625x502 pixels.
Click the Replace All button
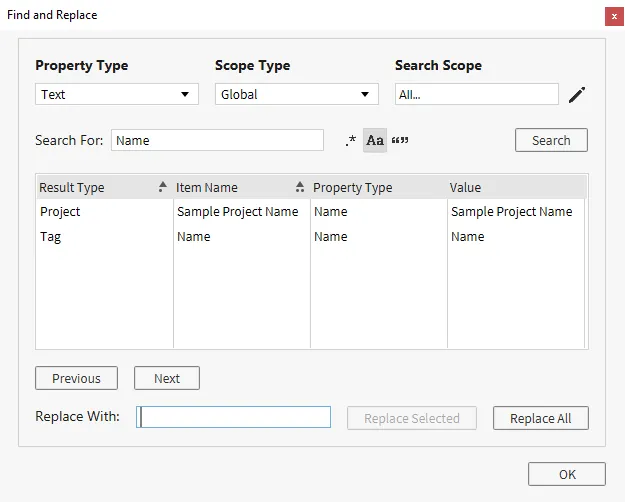540,418
